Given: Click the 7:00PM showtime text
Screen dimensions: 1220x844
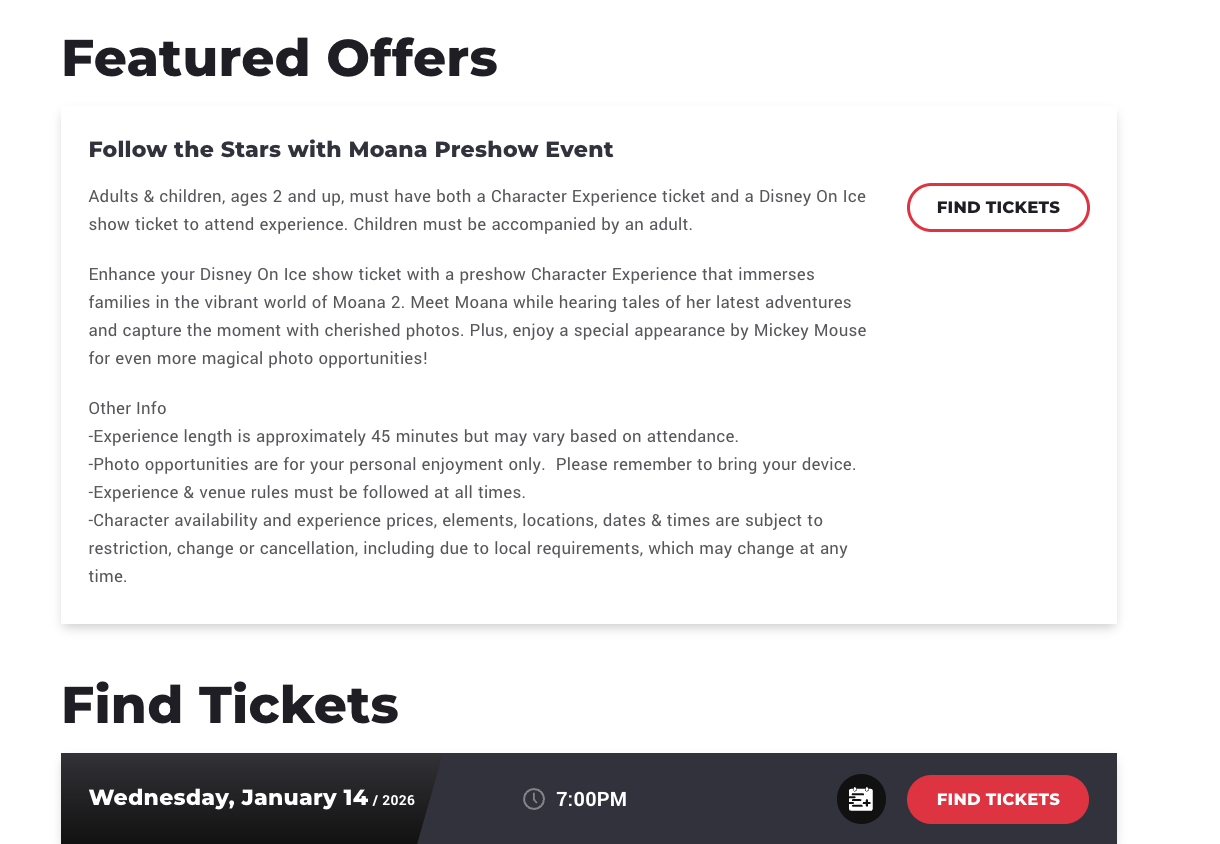Looking at the screenshot, I should (x=591, y=799).
